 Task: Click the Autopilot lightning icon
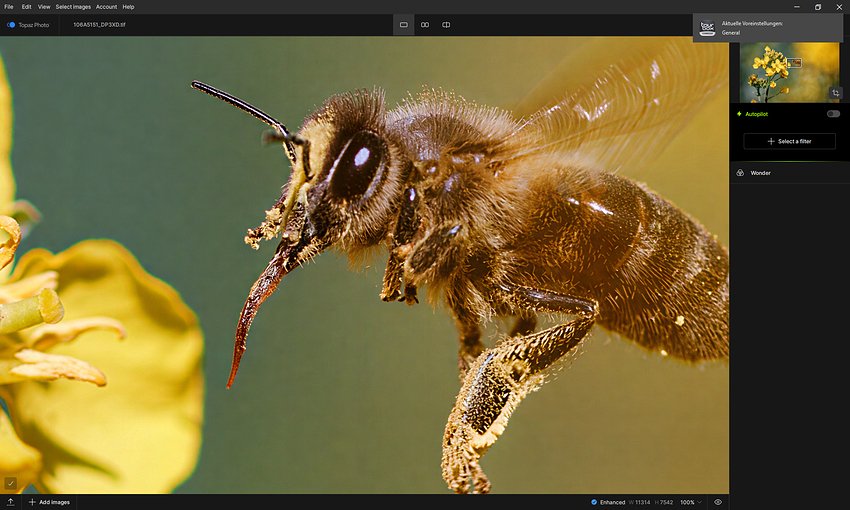739,114
